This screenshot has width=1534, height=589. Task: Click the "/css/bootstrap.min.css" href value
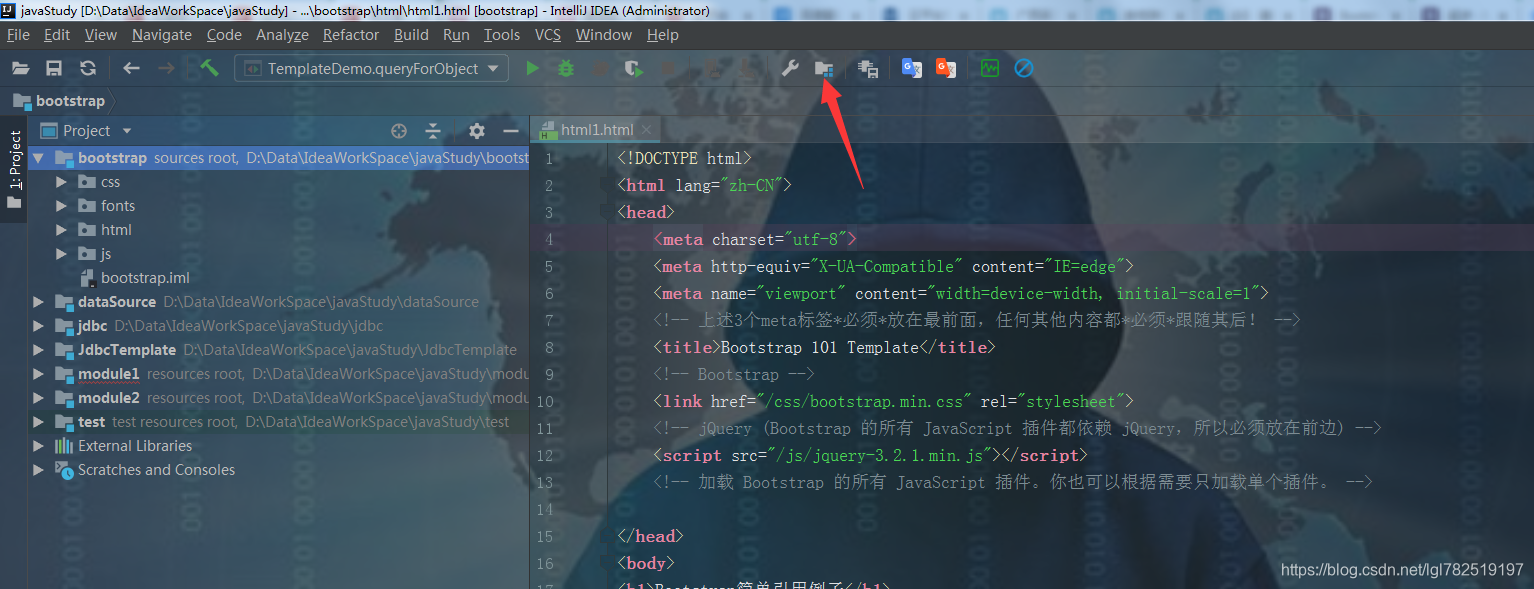click(x=867, y=401)
